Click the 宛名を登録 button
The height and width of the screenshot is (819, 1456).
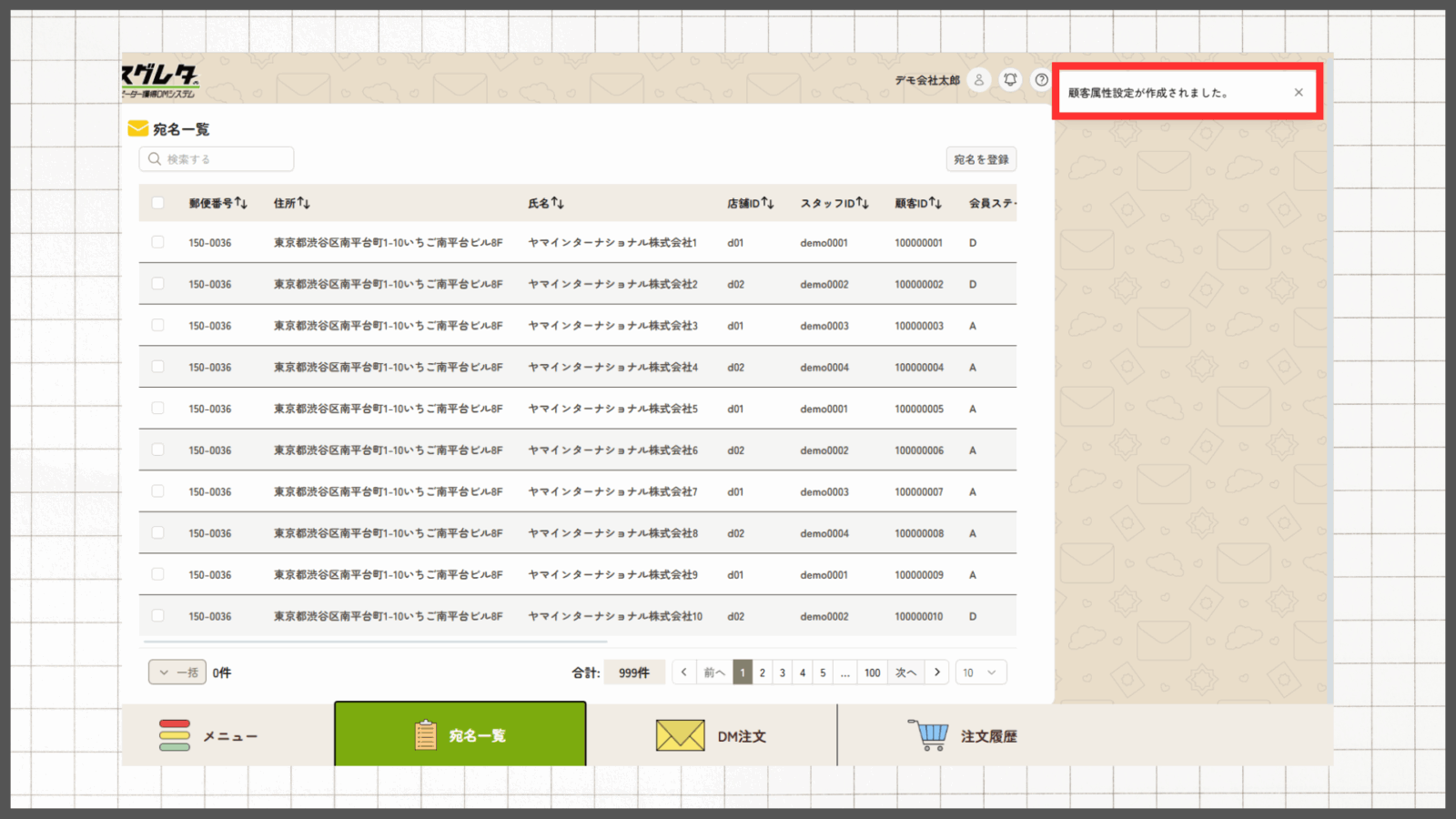(x=981, y=159)
